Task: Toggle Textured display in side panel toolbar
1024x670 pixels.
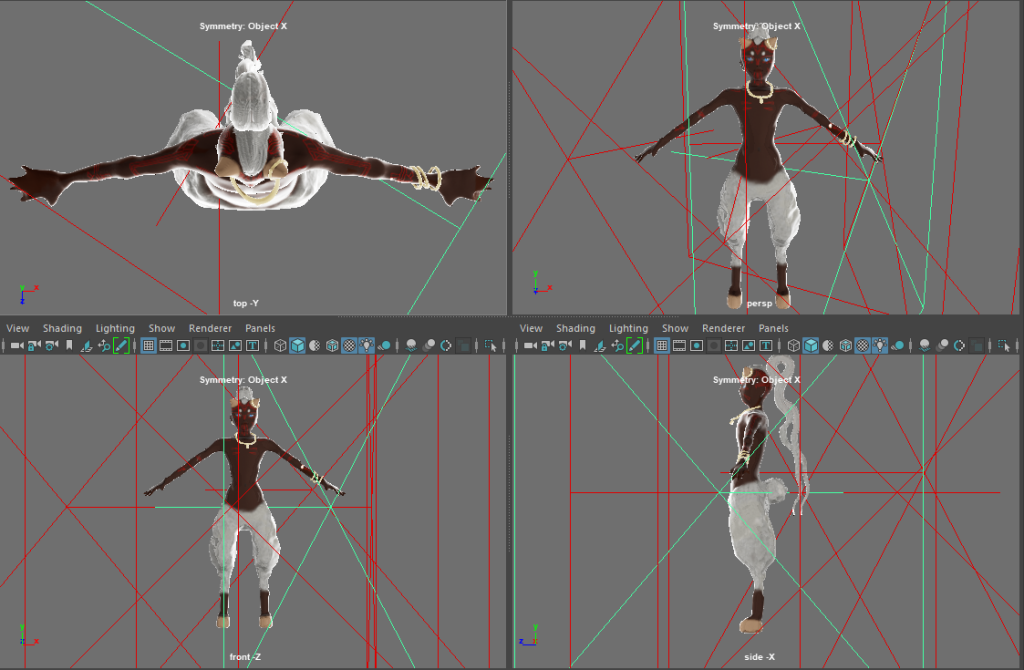Action: click(862, 346)
